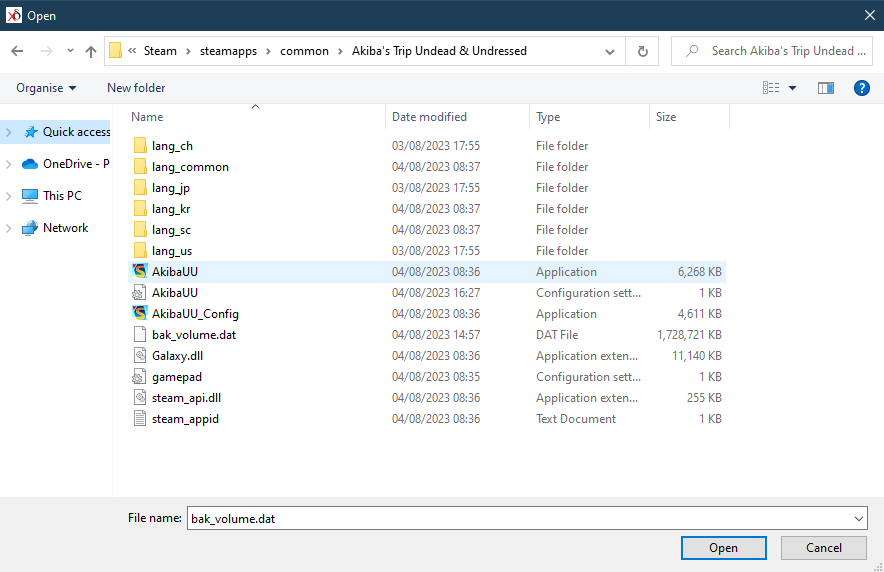Select the AkibaUU_Config file name
Viewport: 884px width, 572px height.
[195, 314]
